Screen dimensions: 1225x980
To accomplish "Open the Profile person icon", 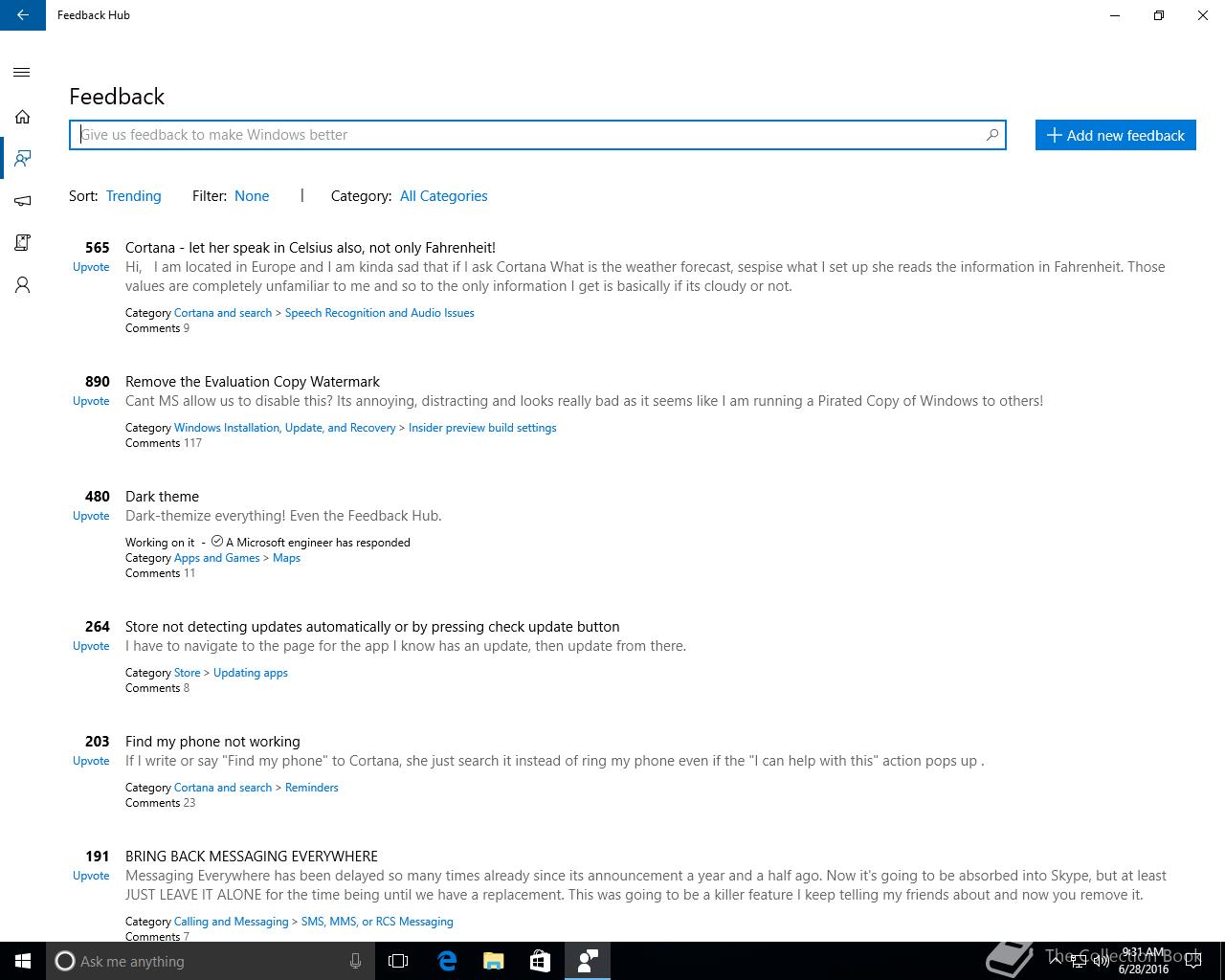I will [22, 284].
